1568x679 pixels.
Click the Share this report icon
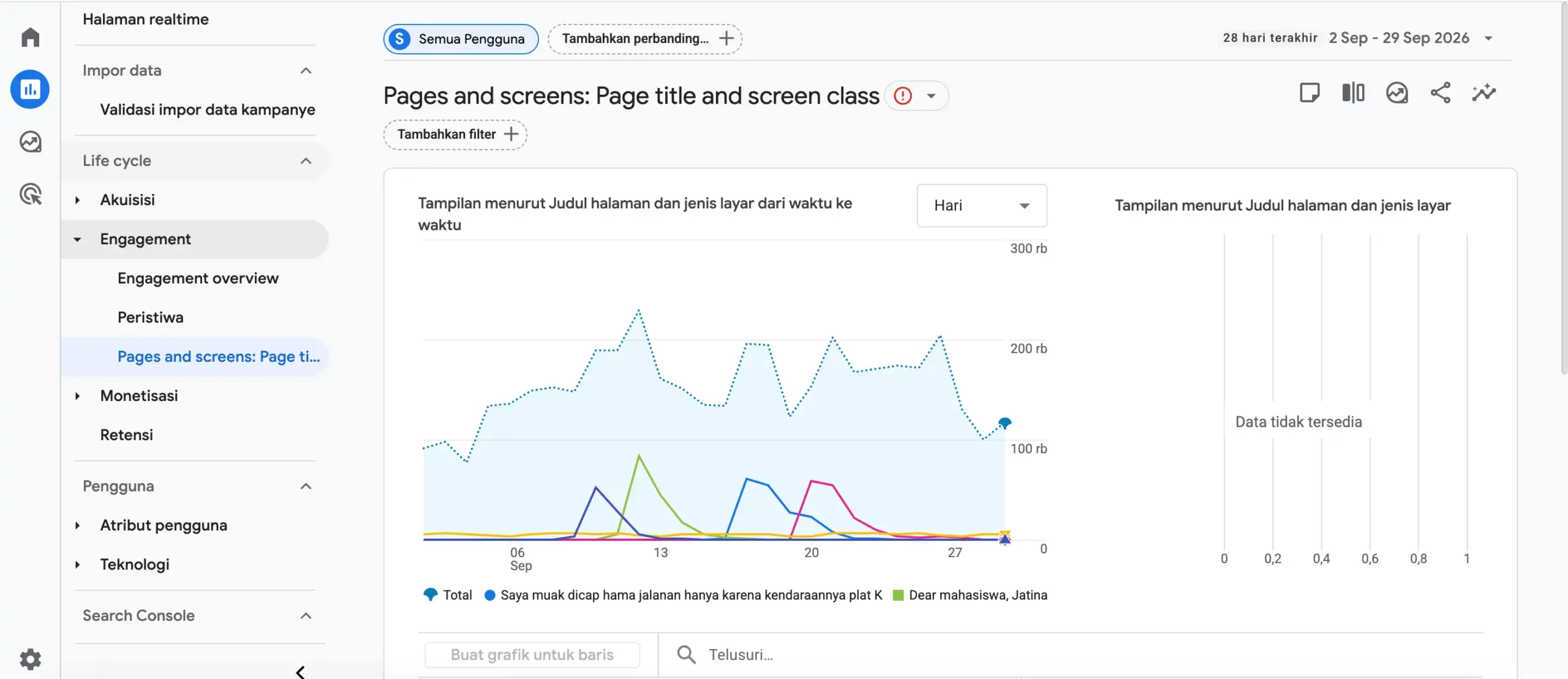click(x=1441, y=93)
